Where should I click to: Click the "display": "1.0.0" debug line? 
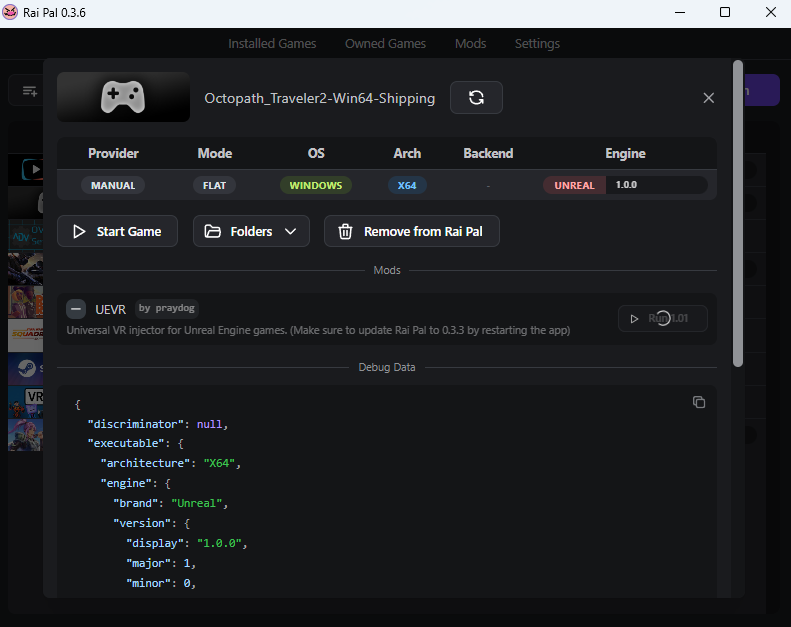click(187, 543)
